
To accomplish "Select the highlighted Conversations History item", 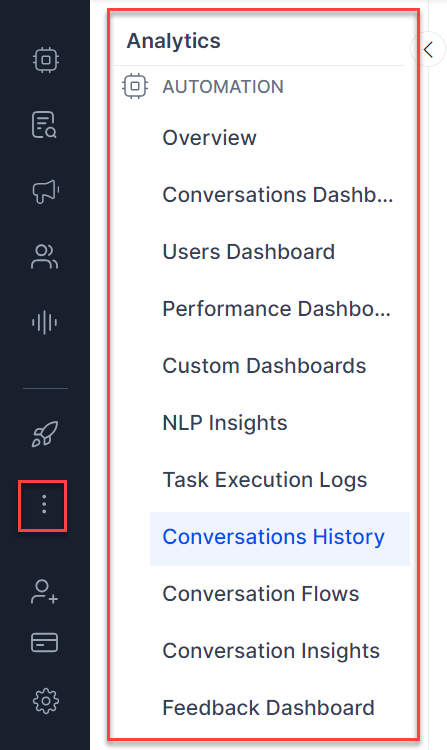I will [x=280, y=539].
